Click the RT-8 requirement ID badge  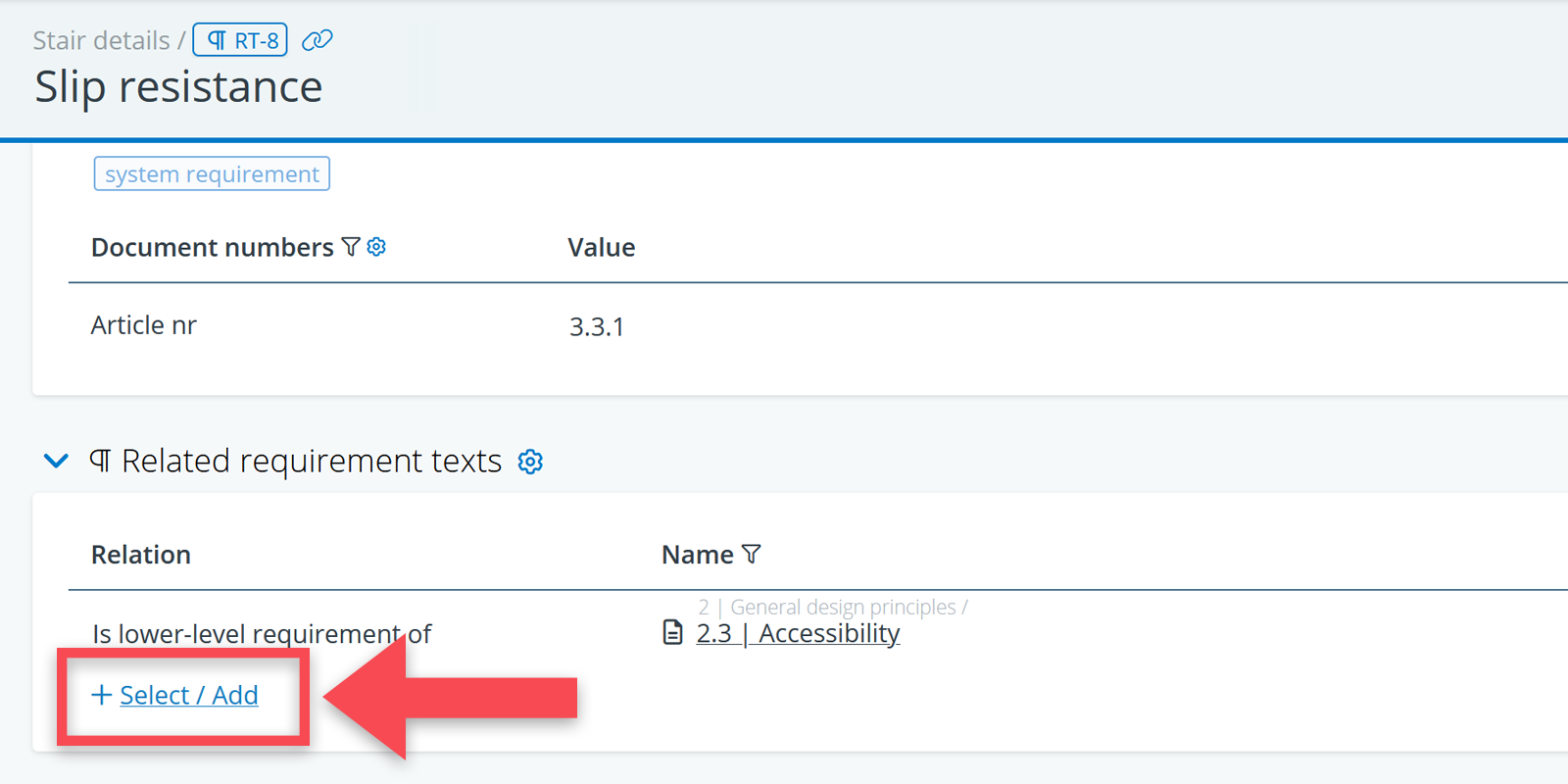click(x=240, y=40)
